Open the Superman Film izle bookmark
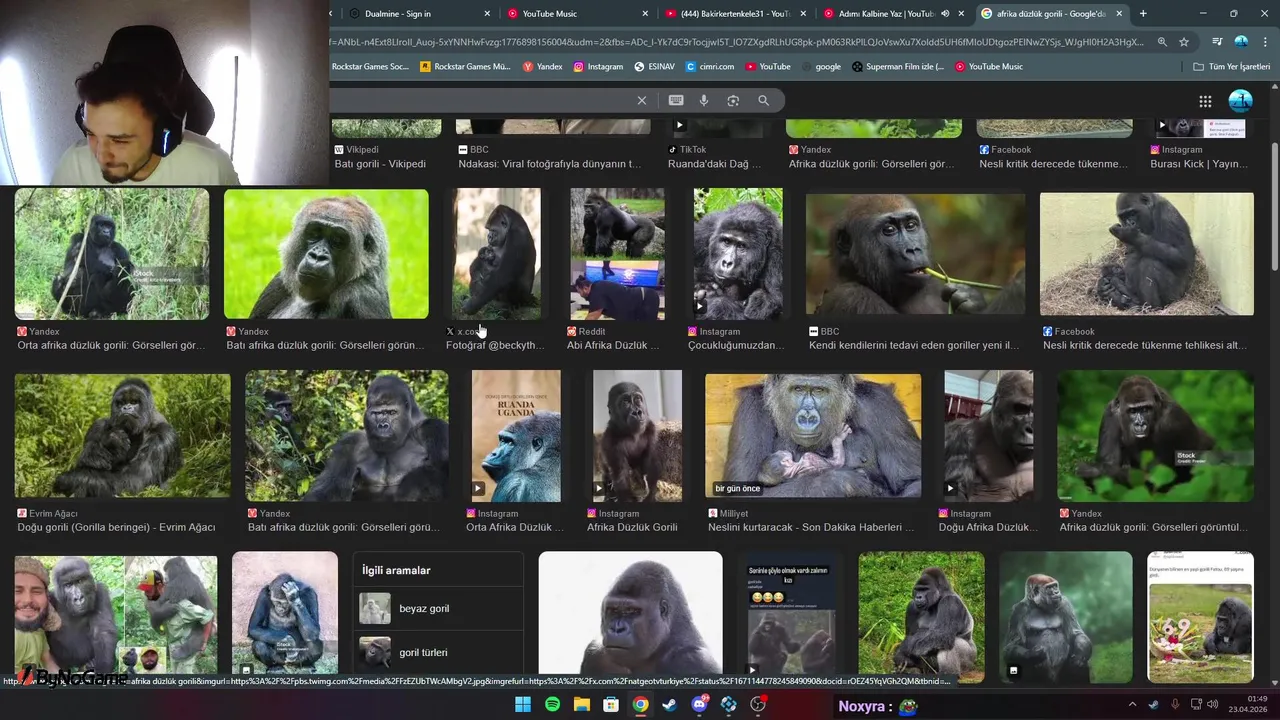The image size is (1280, 720). coord(898,67)
